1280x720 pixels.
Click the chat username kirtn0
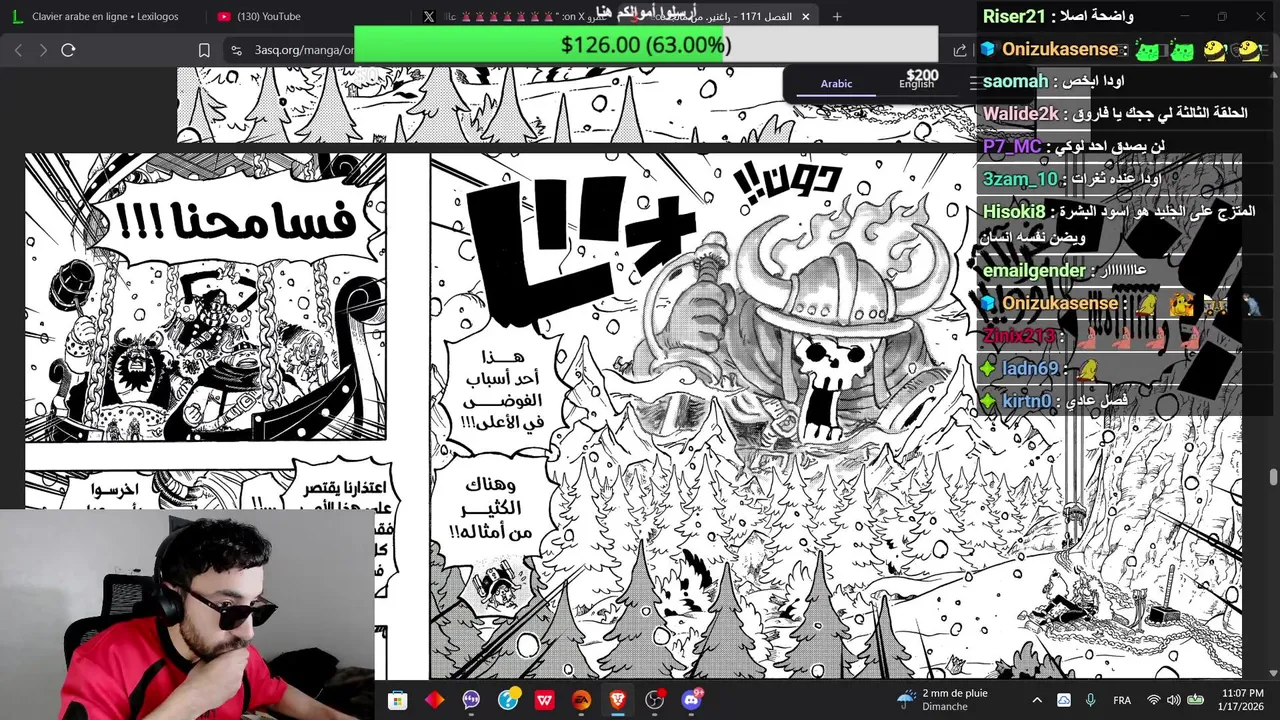1027,401
